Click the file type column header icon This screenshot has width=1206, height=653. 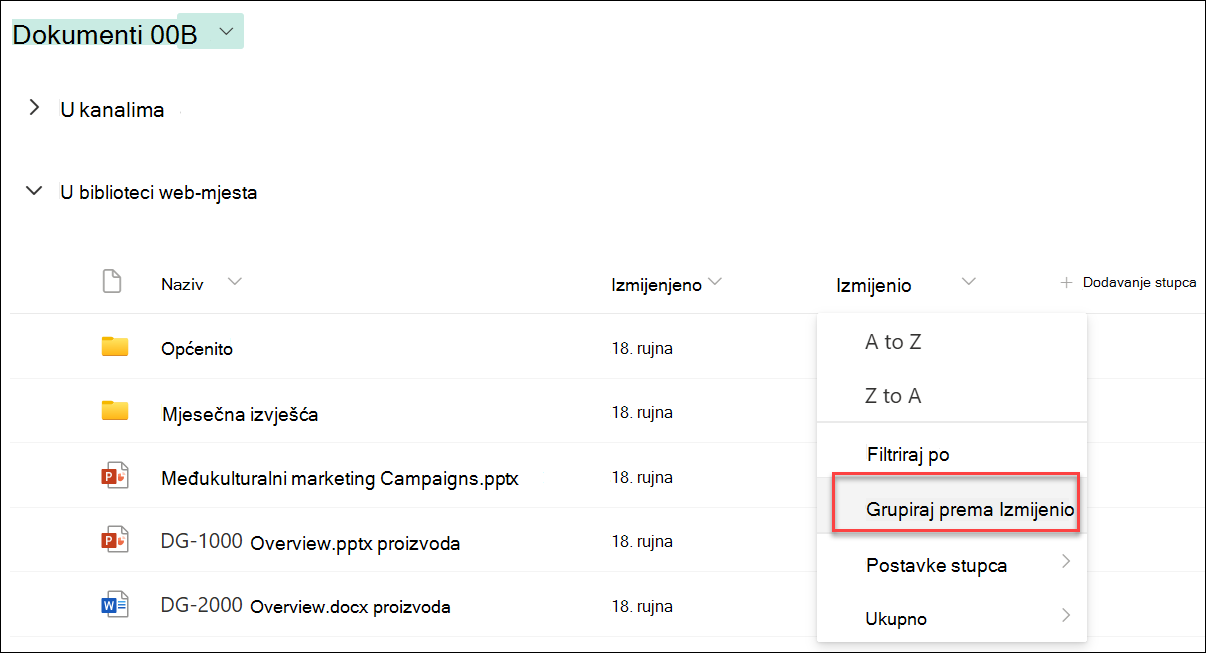coord(112,282)
